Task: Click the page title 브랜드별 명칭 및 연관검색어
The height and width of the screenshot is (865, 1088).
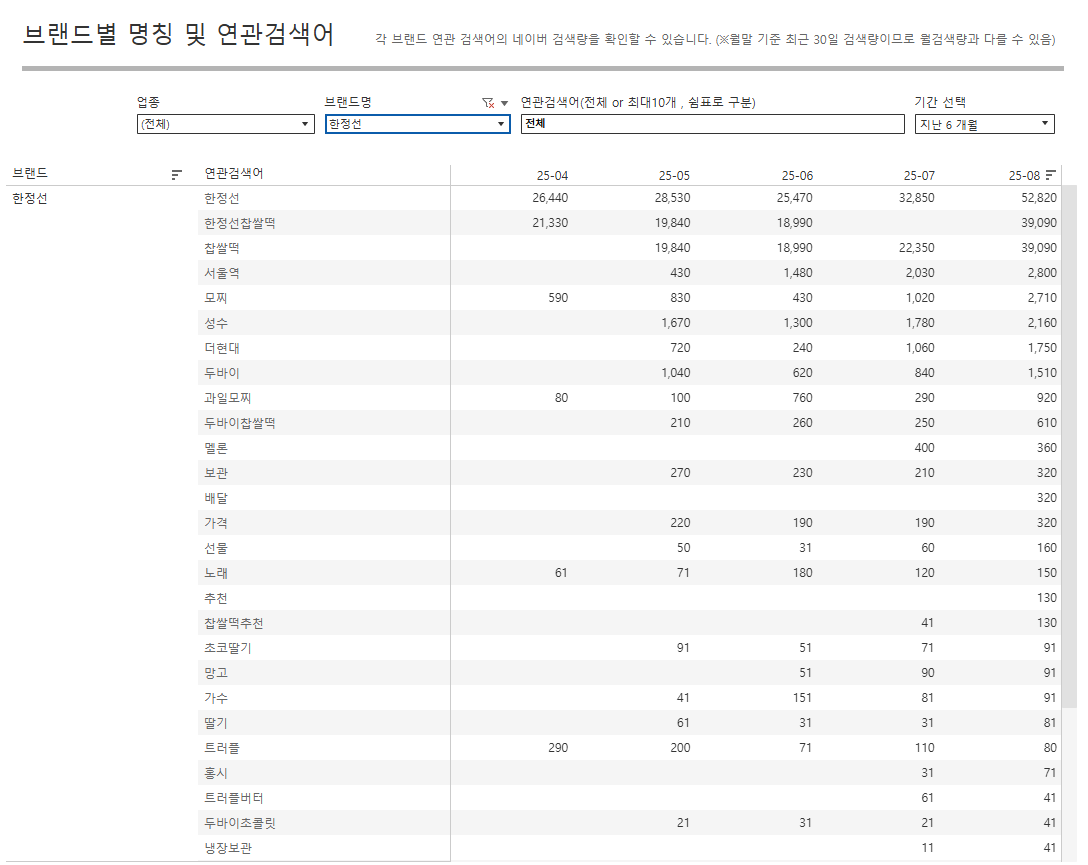Action: (x=178, y=34)
